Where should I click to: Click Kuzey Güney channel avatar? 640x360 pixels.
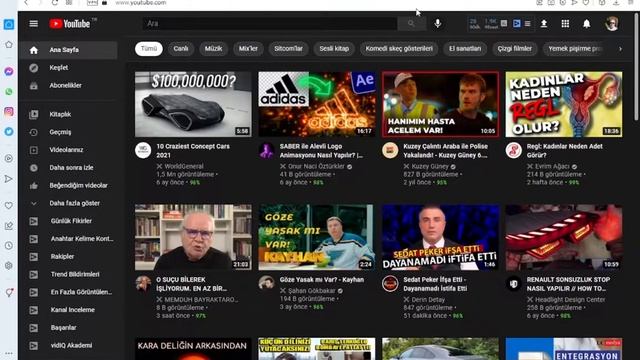tap(390, 150)
